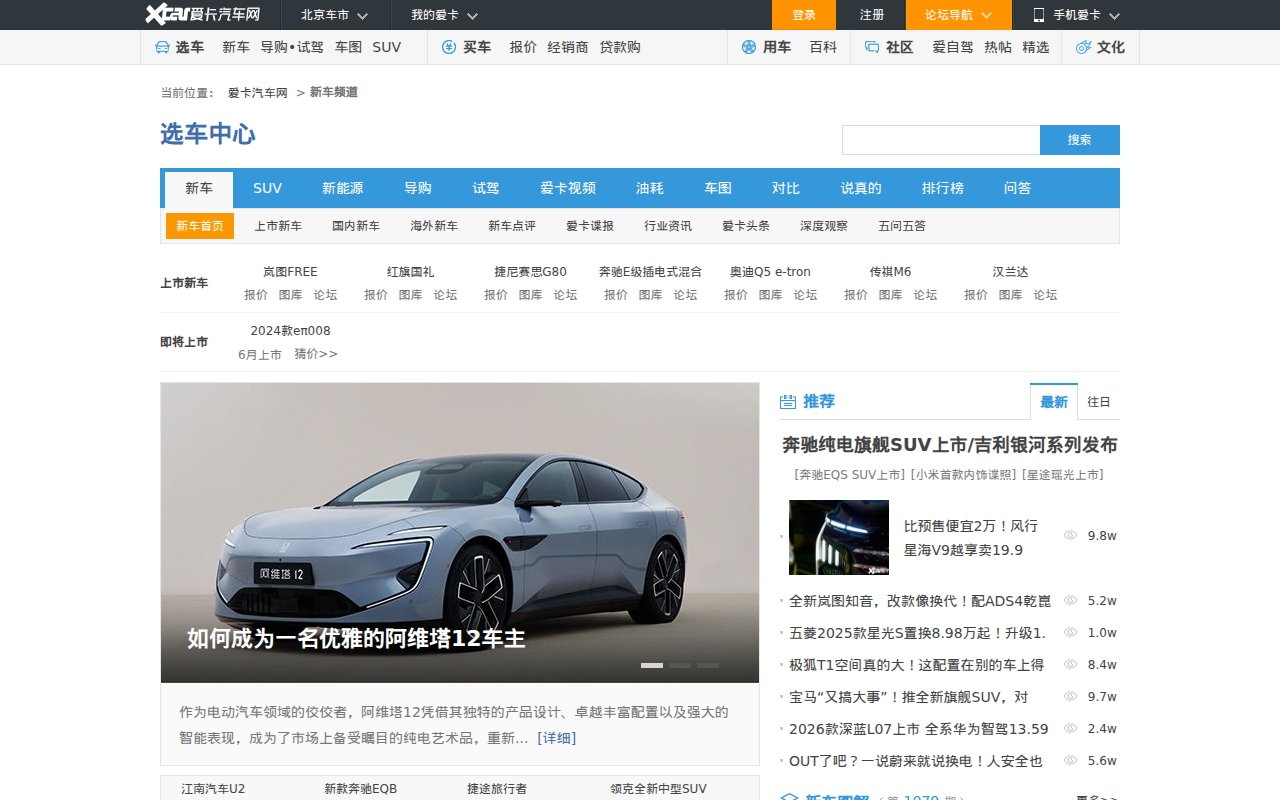Open the 传祺M6 car link

(890, 272)
